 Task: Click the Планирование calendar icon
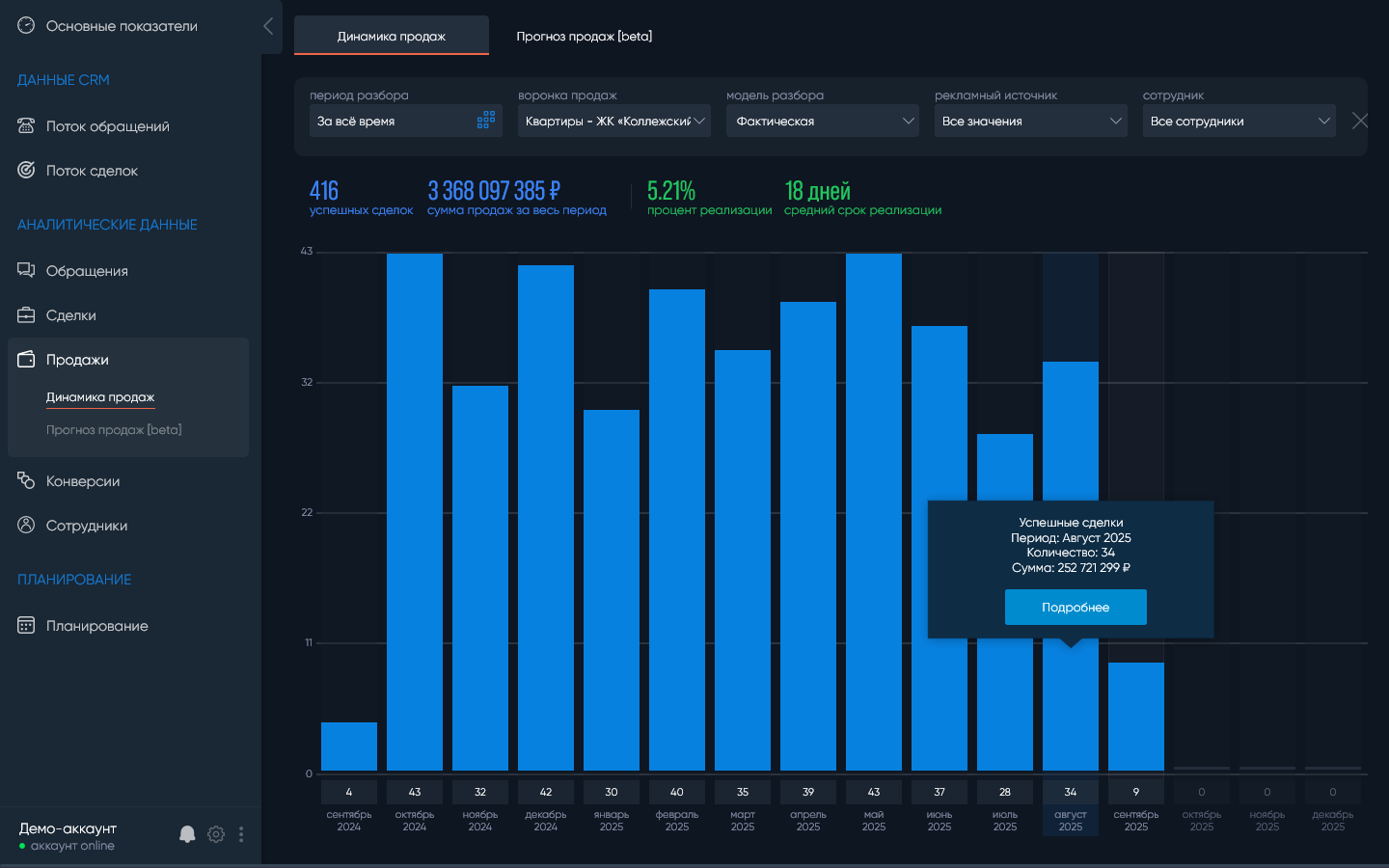[26, 626]
